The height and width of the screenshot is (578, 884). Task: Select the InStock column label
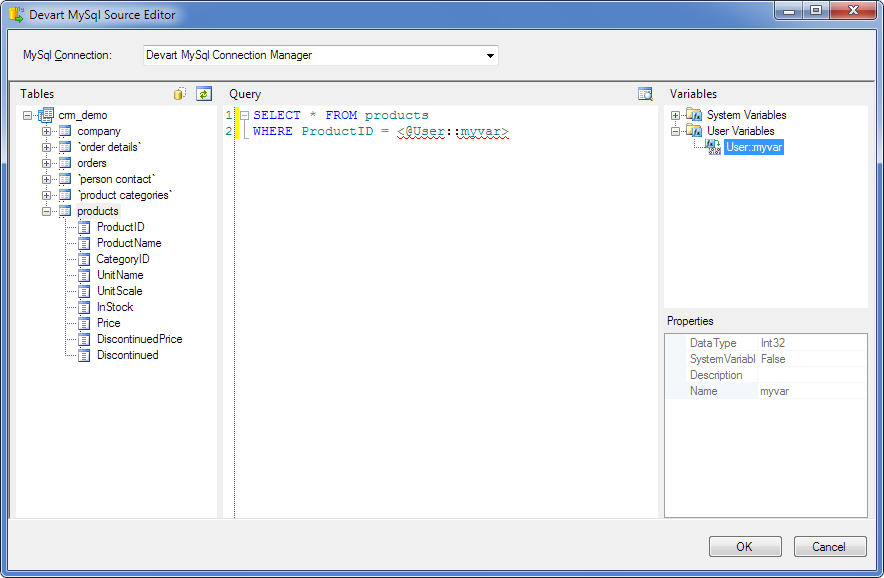(115, 307)
